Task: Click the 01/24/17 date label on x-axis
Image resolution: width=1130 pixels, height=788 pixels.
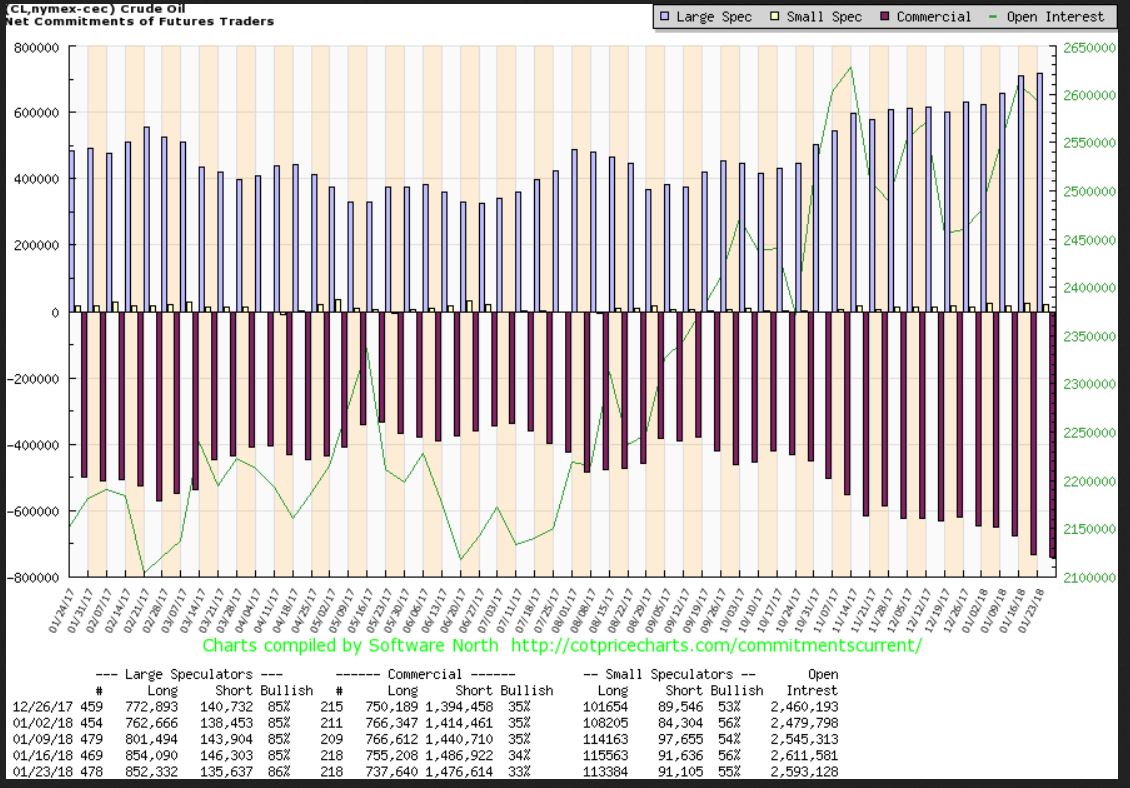Action: click(60, 612)
